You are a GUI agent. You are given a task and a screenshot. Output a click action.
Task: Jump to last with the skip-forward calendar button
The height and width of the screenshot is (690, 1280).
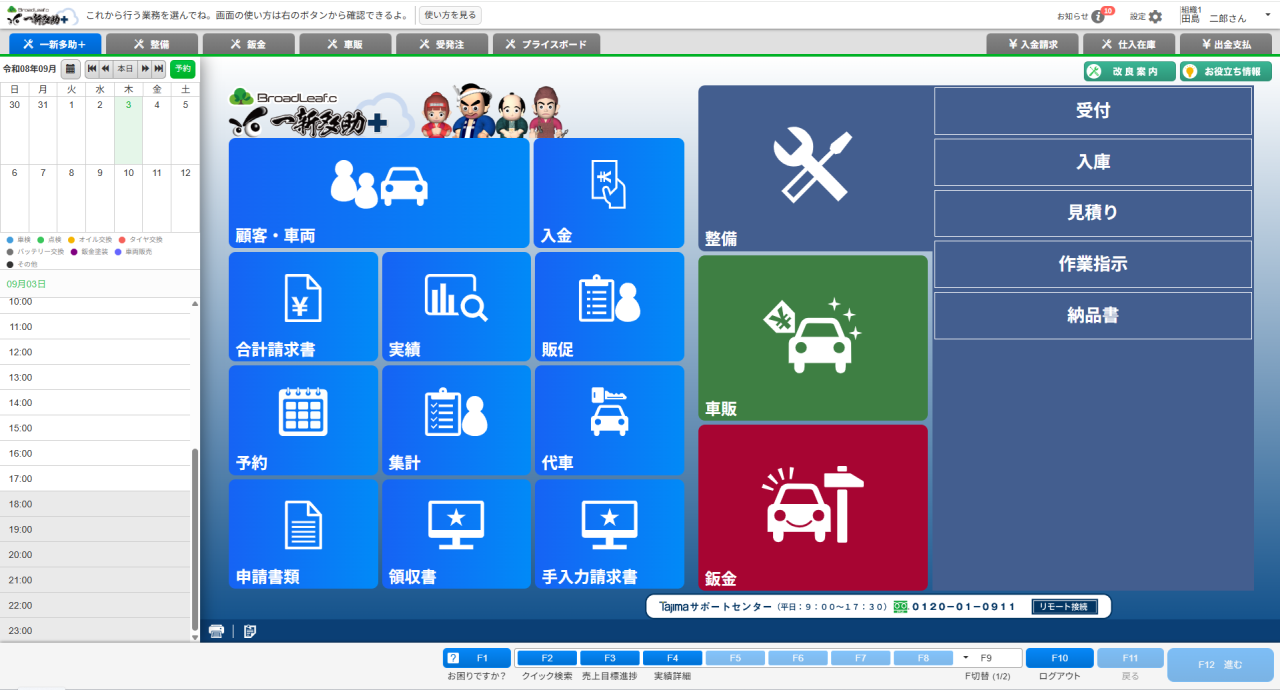click(x=159, y=68)
